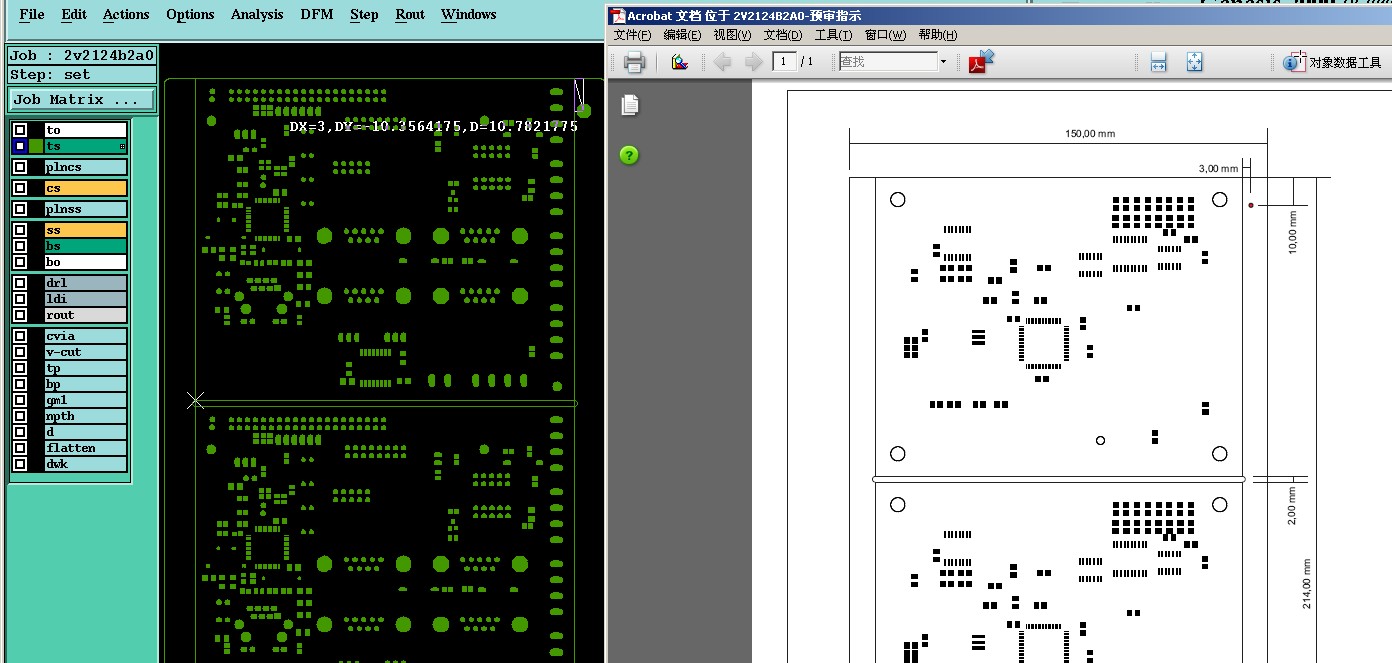Open Acrobat 窗口(W) menu

point(885,35)
